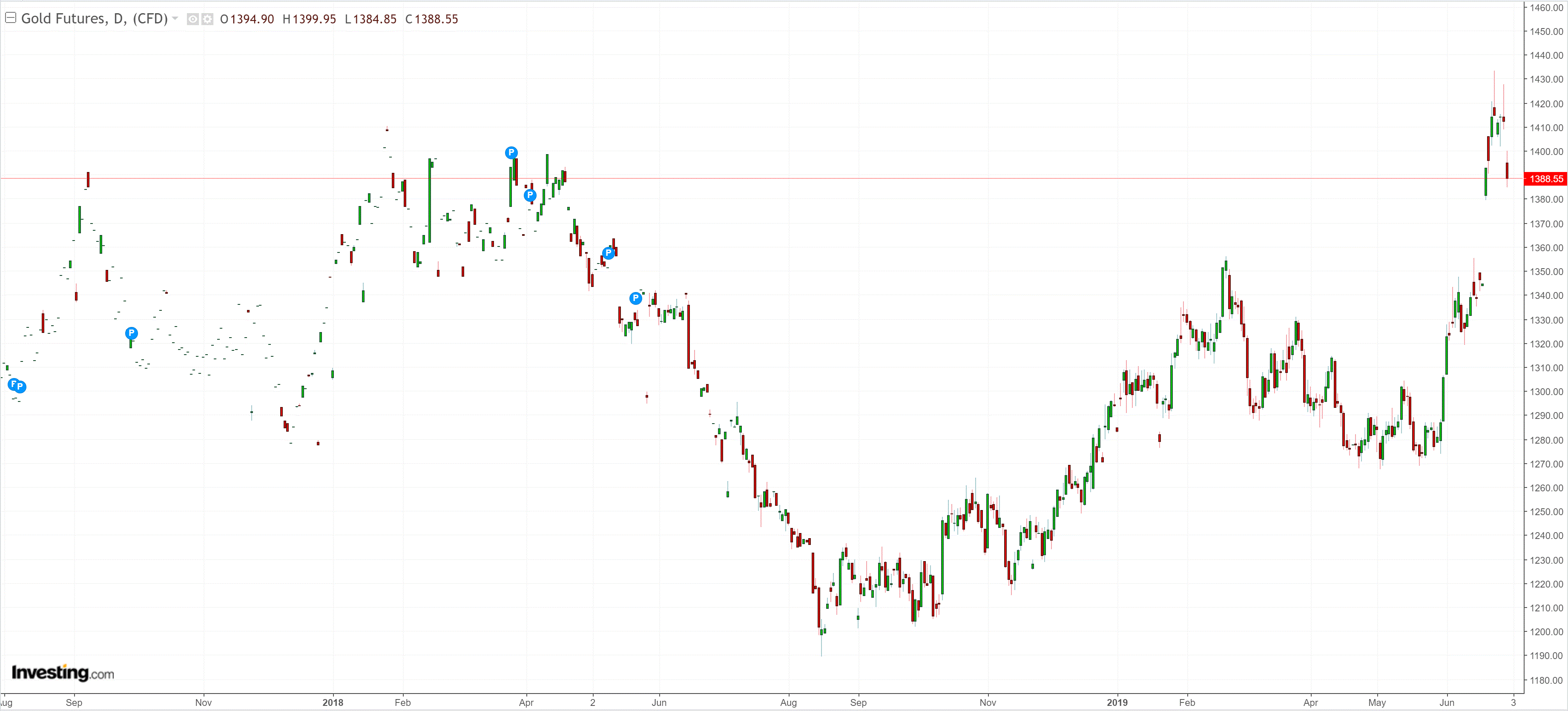The width and height of the screenshot is (1568, 711).
Task: Open dropdown arrow beside Gold Futures title
Action: pyautogui.click(x=175, y=18)
